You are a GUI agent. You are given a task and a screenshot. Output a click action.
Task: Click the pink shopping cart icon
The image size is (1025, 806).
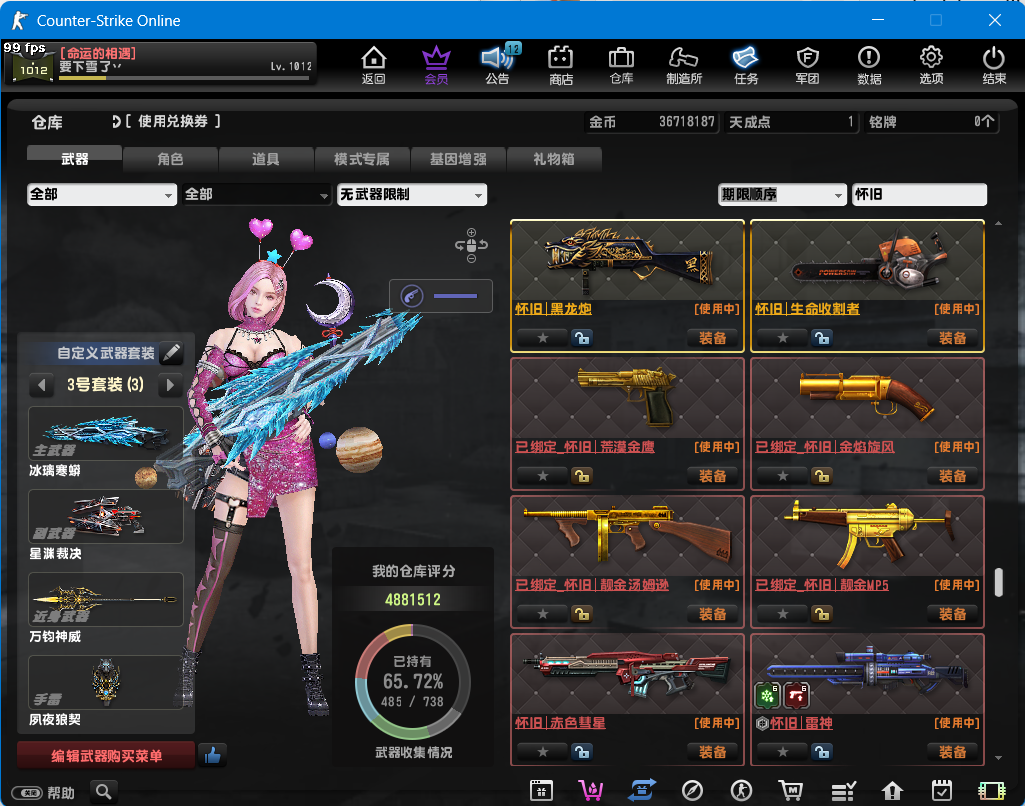coord(591,790)
